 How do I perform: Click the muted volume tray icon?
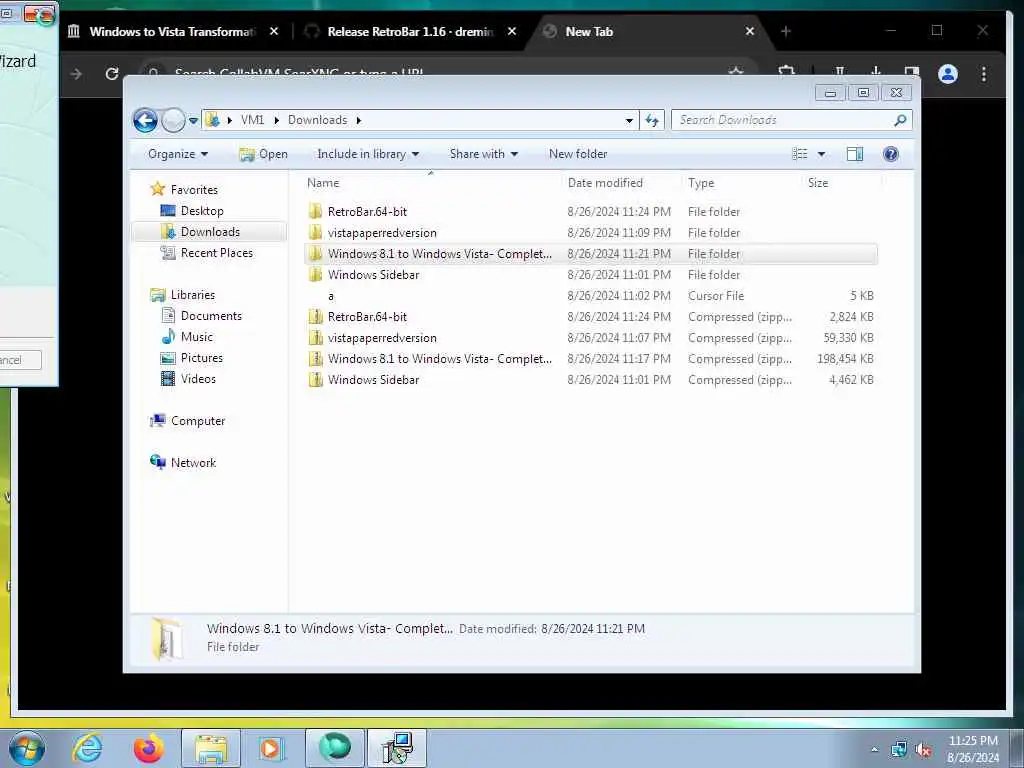click(923, 750)
